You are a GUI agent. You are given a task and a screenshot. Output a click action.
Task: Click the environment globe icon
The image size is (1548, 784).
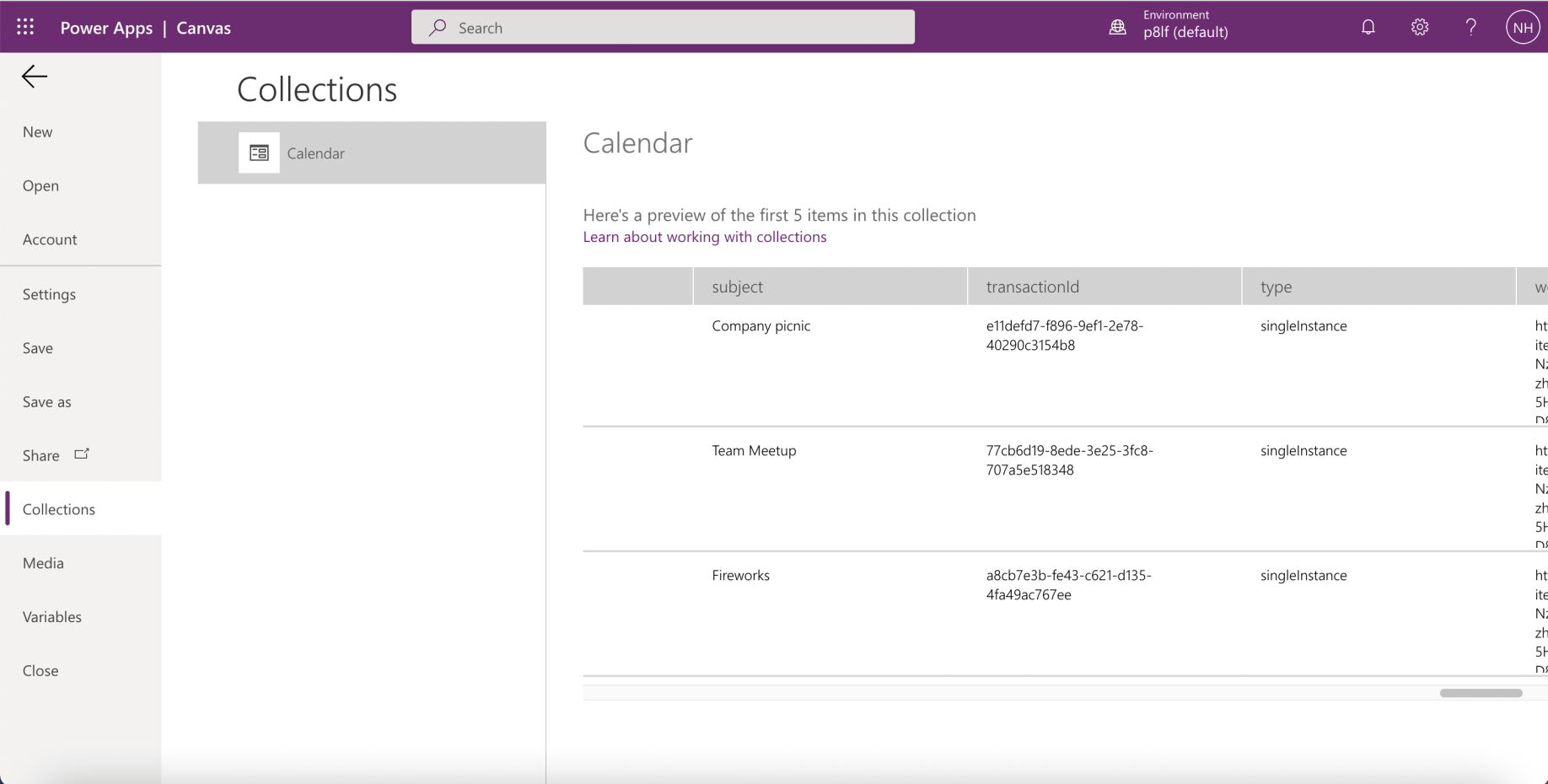point(1117,28)
